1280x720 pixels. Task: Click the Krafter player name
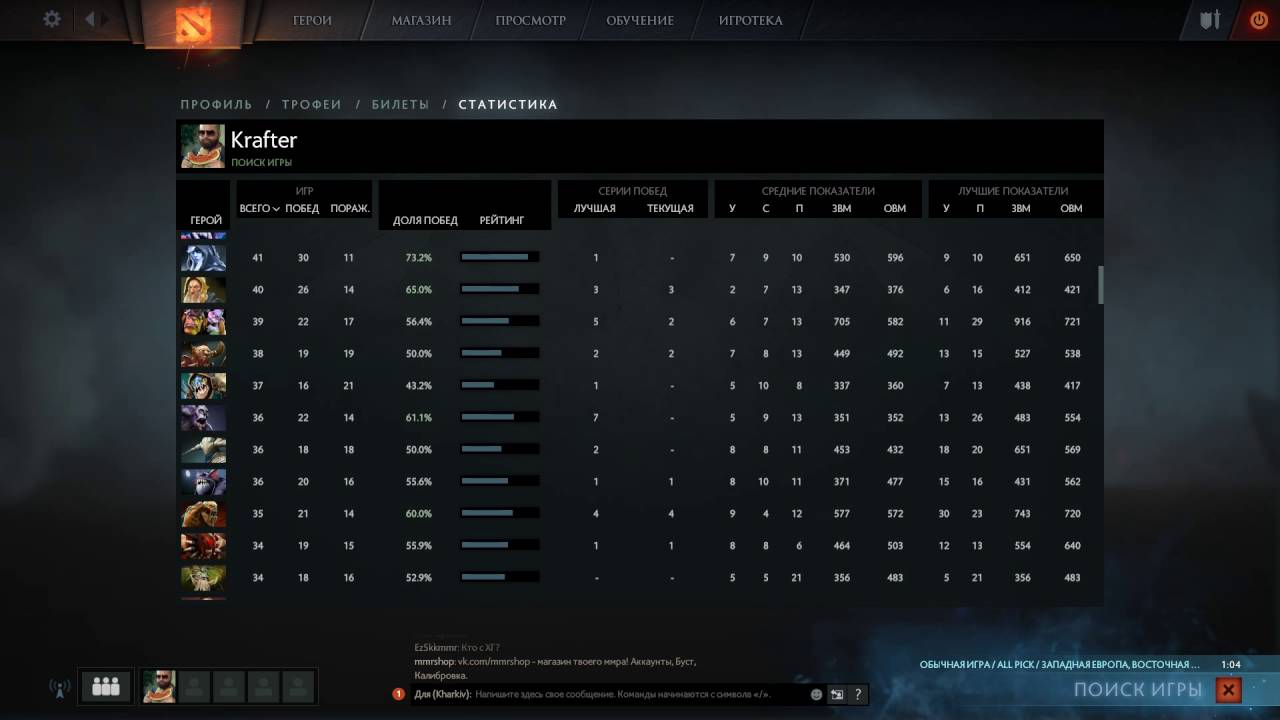point(264,140)
